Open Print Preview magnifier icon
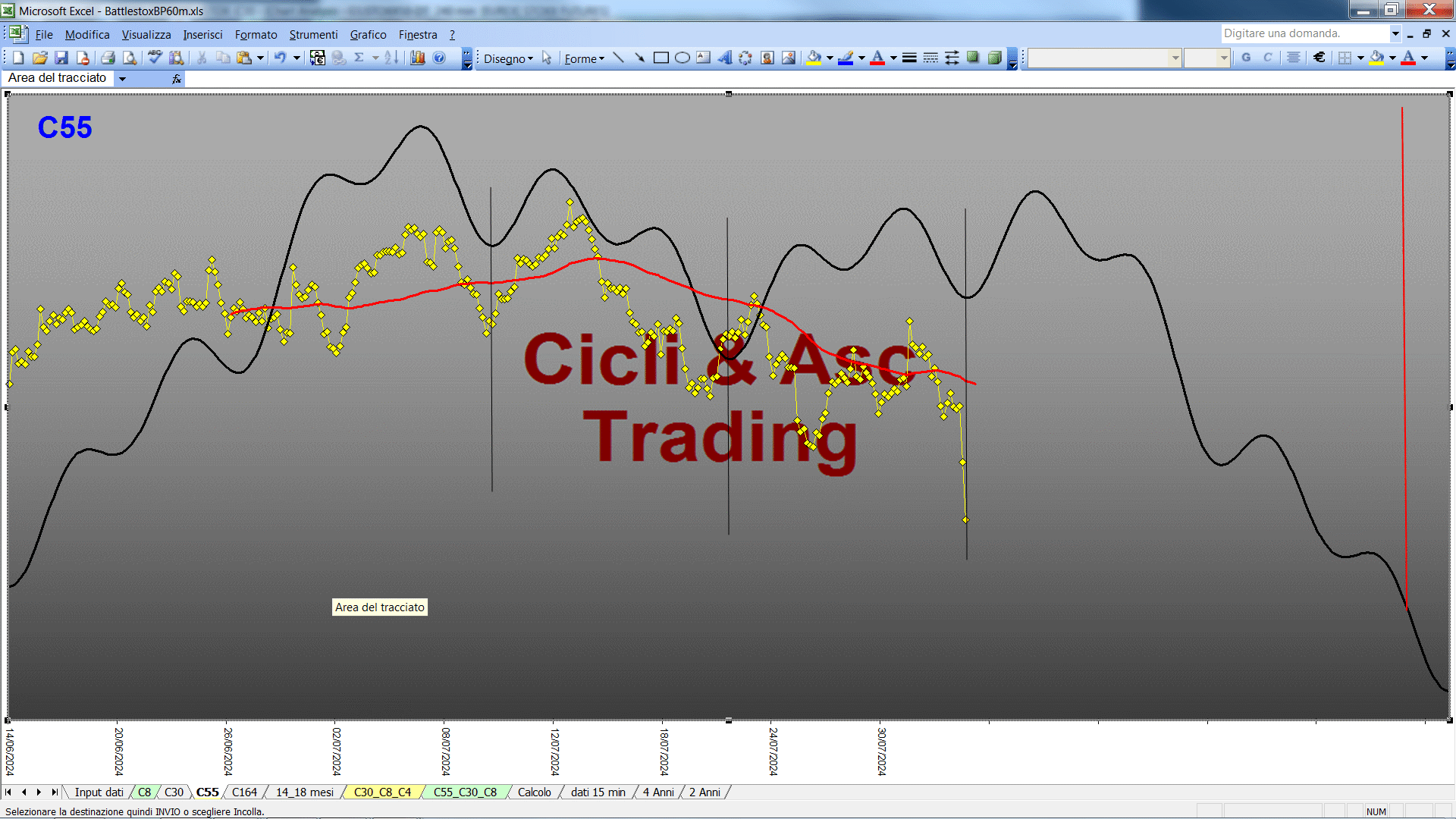 tap(130, 58)
